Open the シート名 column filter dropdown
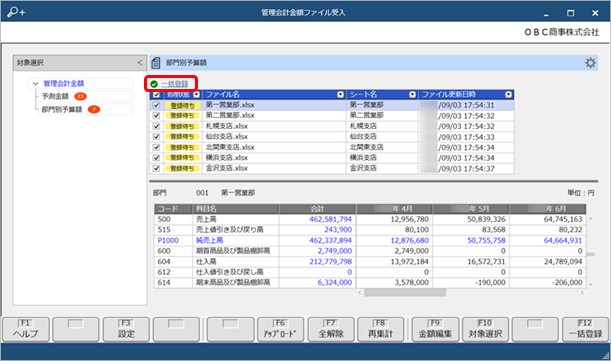This screenshot has height=361, width=611. pos(412,94)
